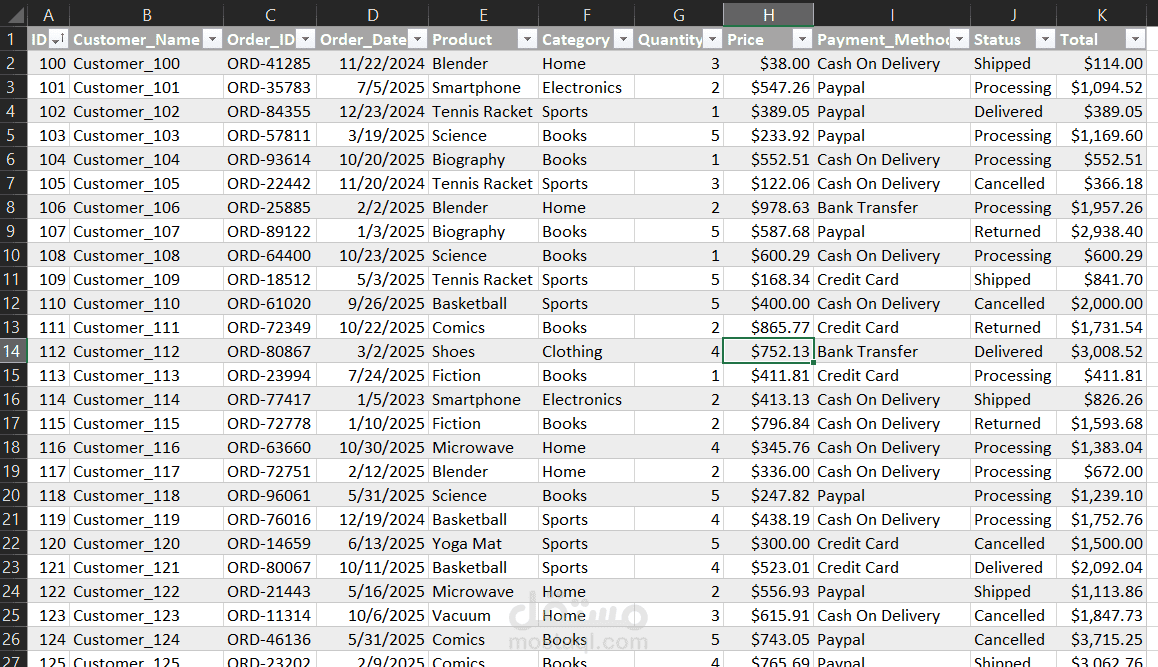Open the Order_Date filter dropdown
The width and height of the screenshot is (1158, 667).
click(417, 39)
